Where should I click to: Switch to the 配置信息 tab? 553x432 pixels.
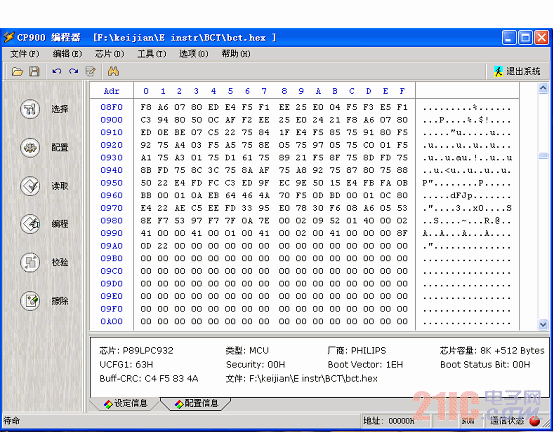pyautogui.click(x=196, y=403)
